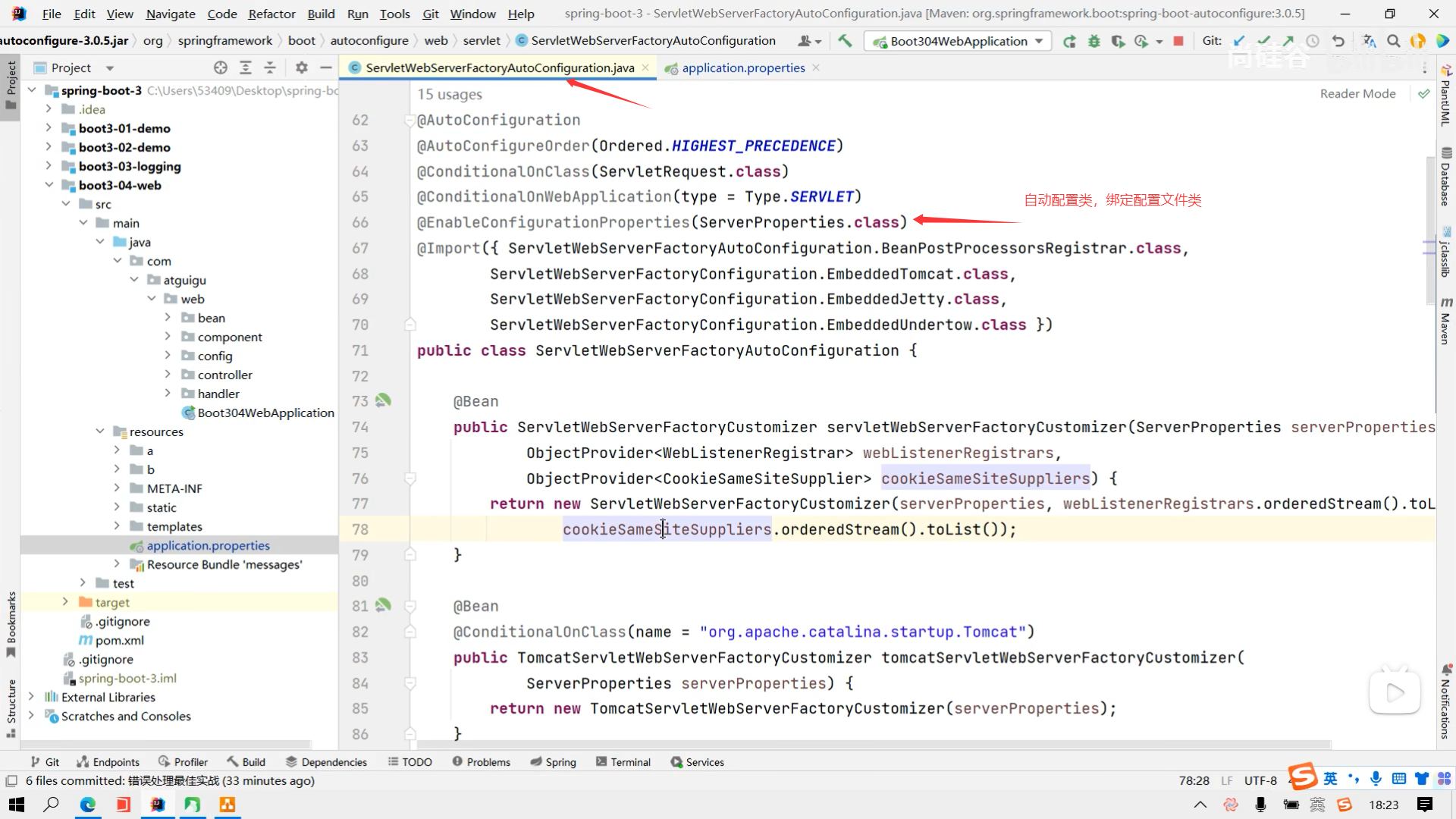Image resolution: width=1456 pixels, height=819 pixels.
Task: Open Boot304WebApplication run configuration dropdown
Action: (959, 41)
